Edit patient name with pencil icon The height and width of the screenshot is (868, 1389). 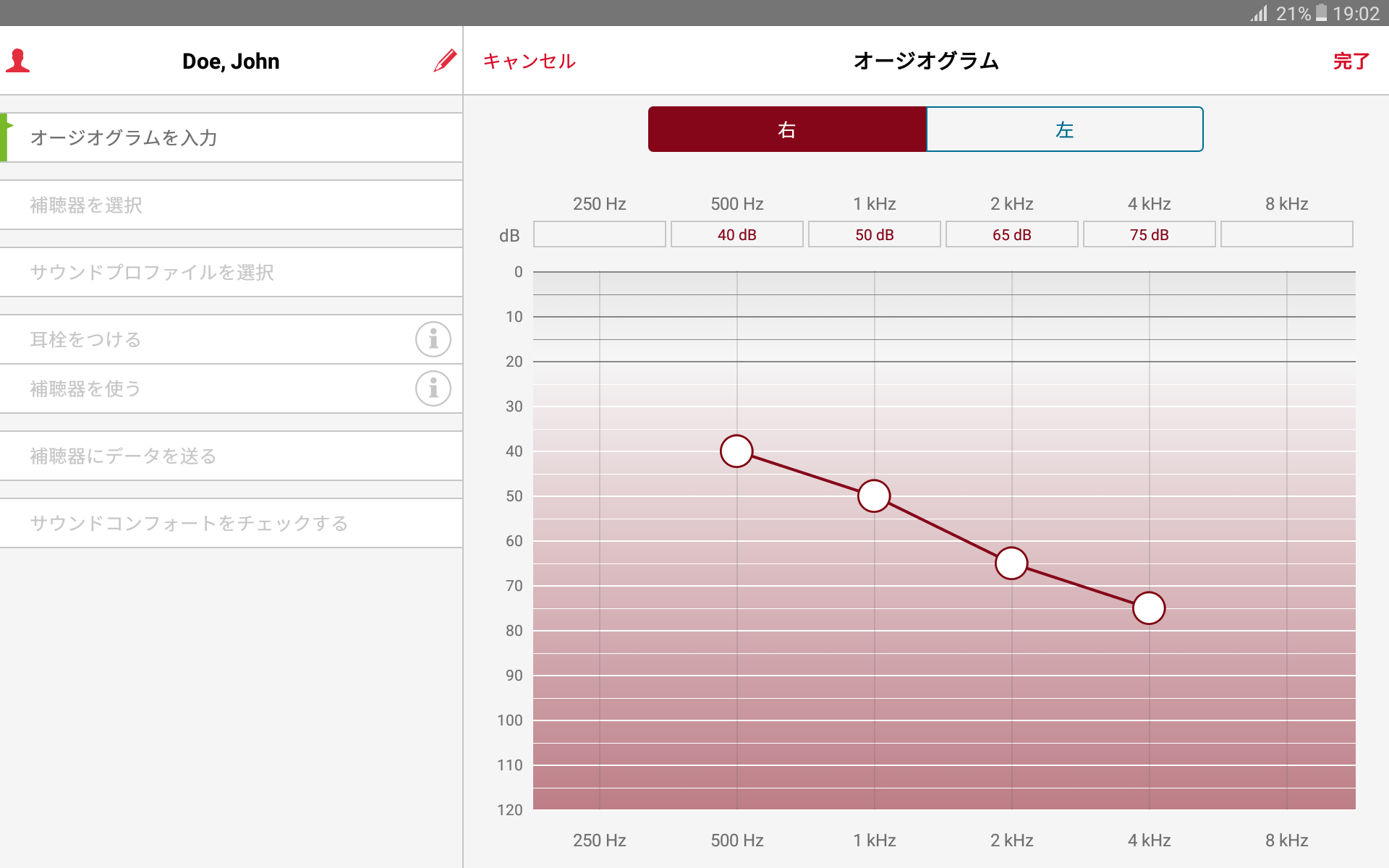(x=445, y=61)
